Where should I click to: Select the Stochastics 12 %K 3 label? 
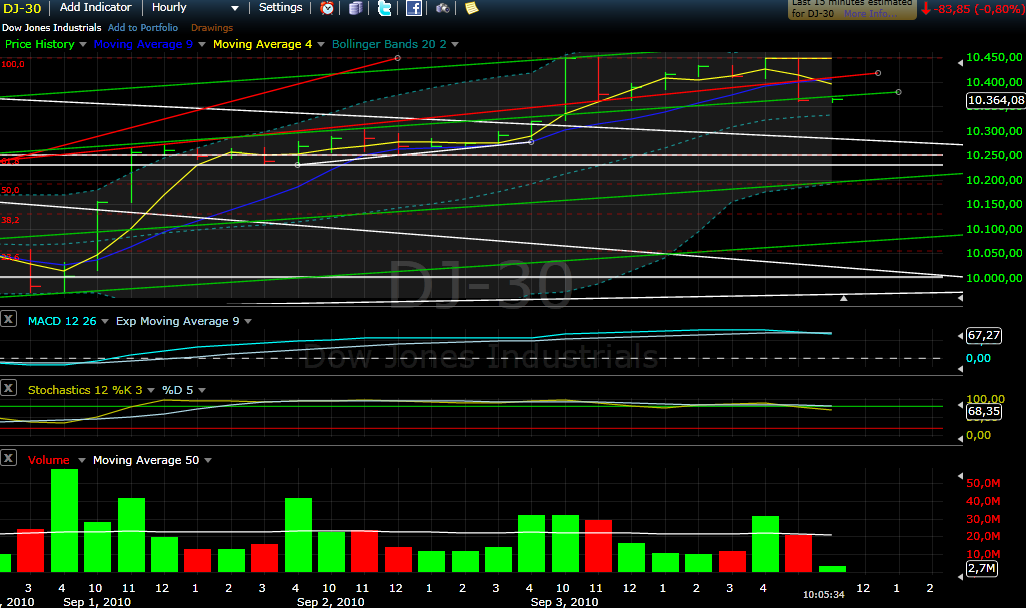85,389
